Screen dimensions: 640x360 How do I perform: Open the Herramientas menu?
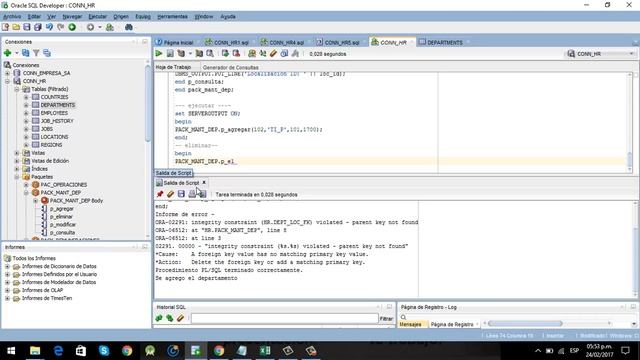[172, 17]
